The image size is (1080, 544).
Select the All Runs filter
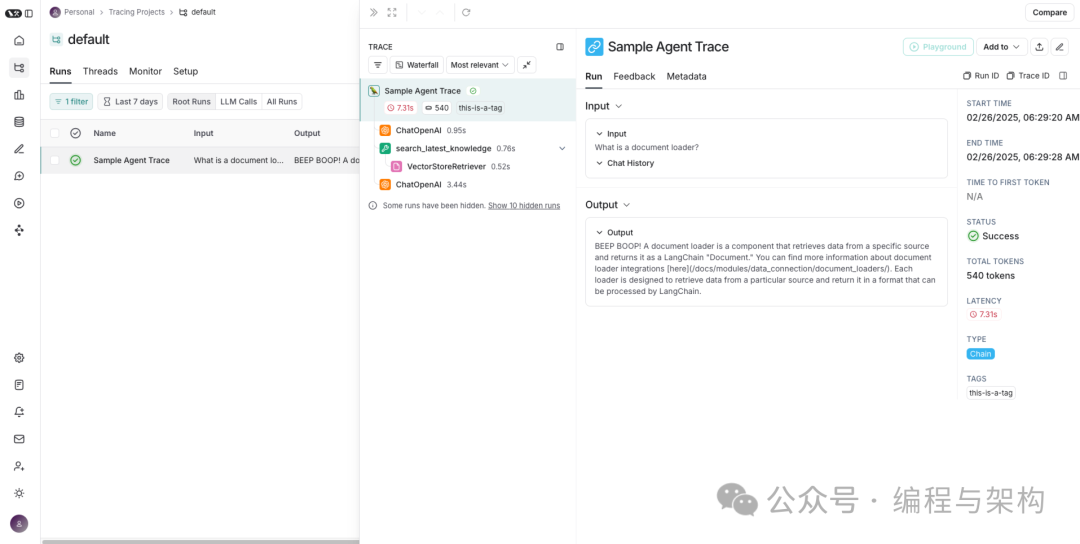282,101
